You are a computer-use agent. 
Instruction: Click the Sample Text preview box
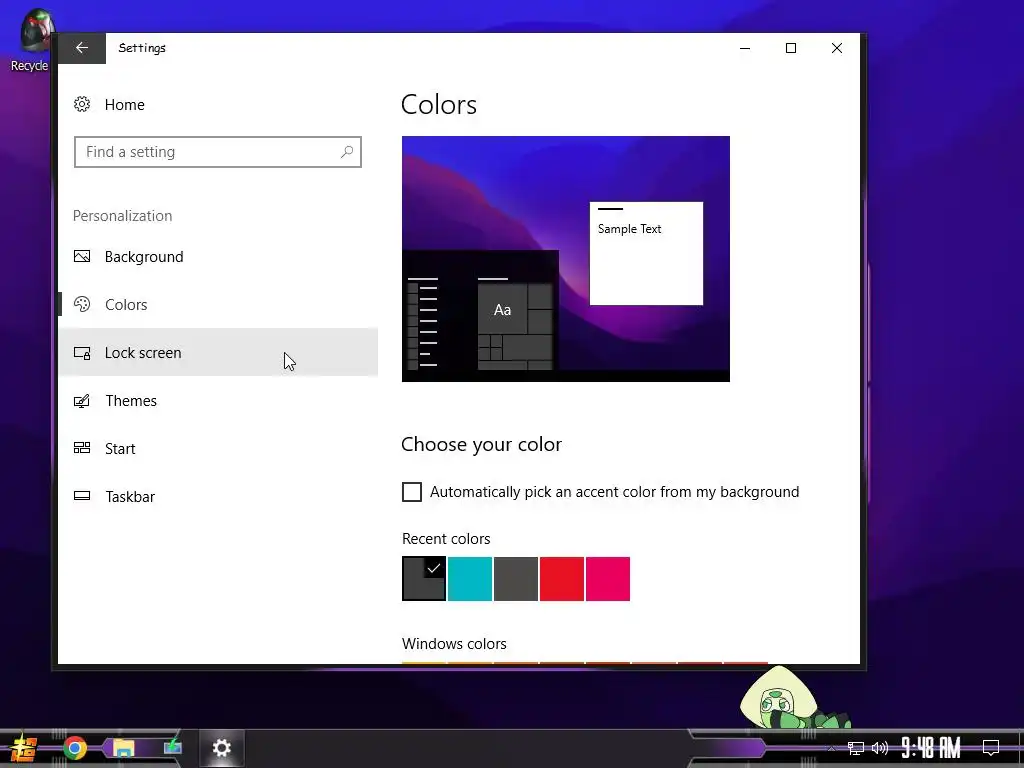[647, 253]
